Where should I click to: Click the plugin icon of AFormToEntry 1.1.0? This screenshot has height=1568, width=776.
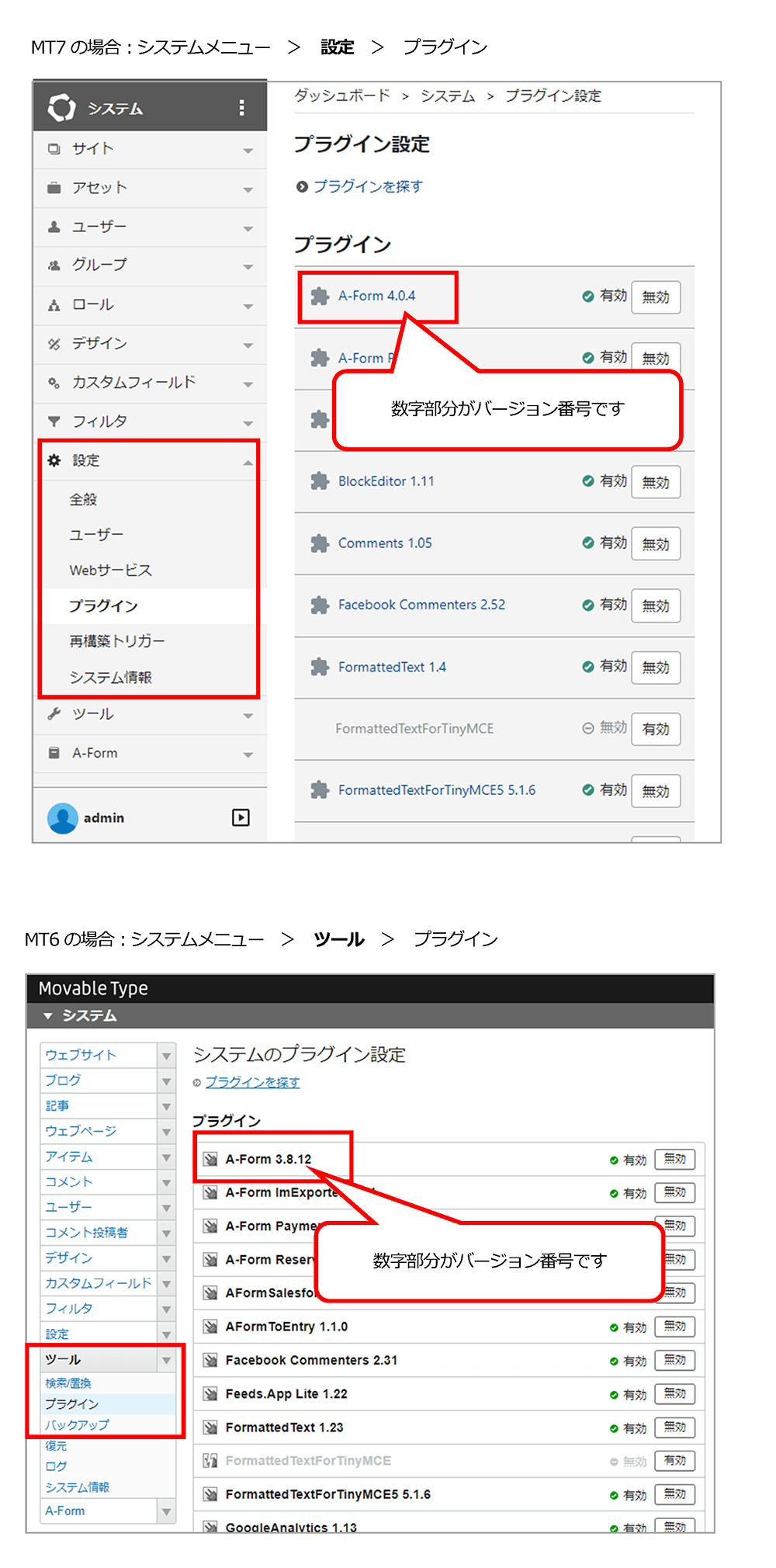pos(210,1327)
